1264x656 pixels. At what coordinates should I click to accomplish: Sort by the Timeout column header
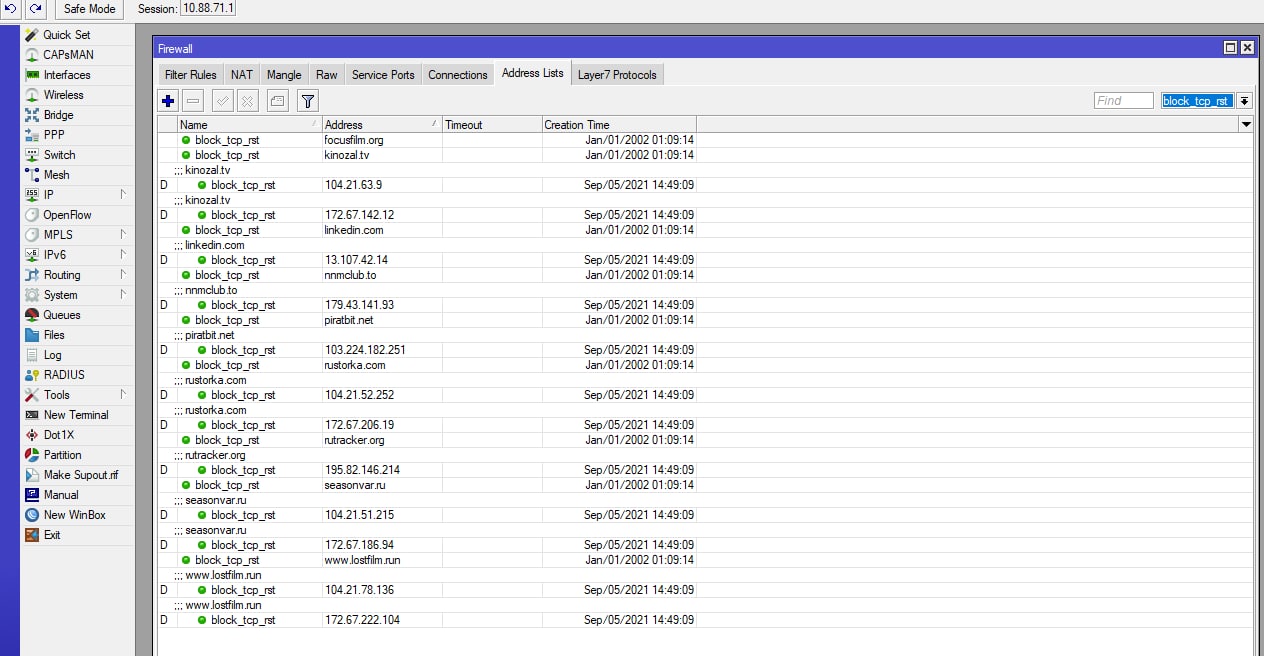(492, 125)
